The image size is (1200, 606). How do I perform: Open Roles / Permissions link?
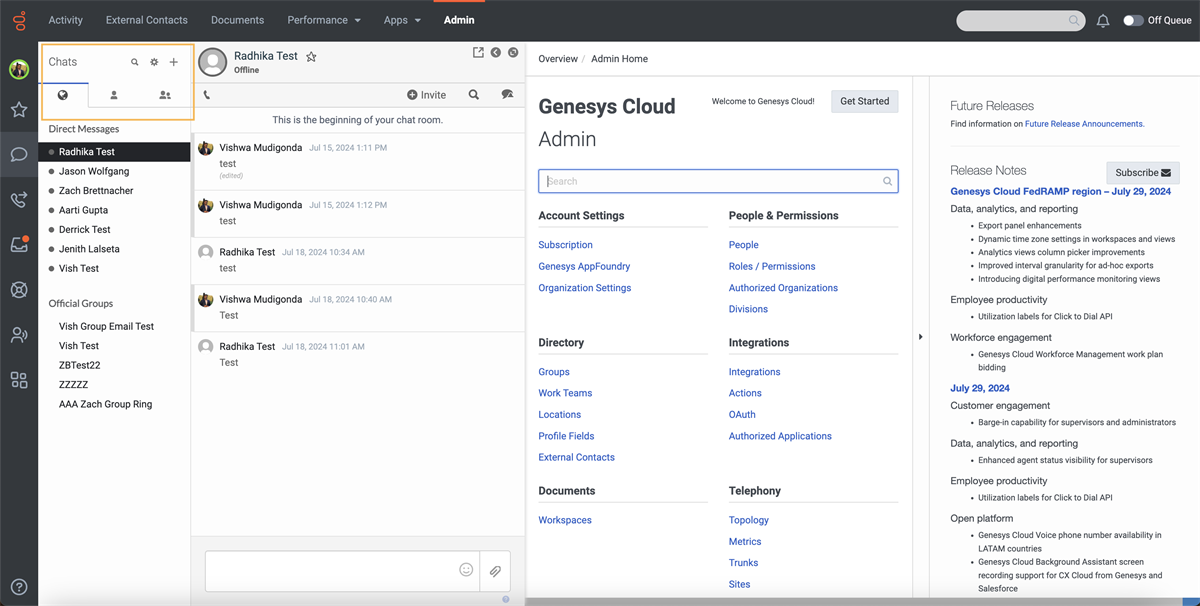771,266
